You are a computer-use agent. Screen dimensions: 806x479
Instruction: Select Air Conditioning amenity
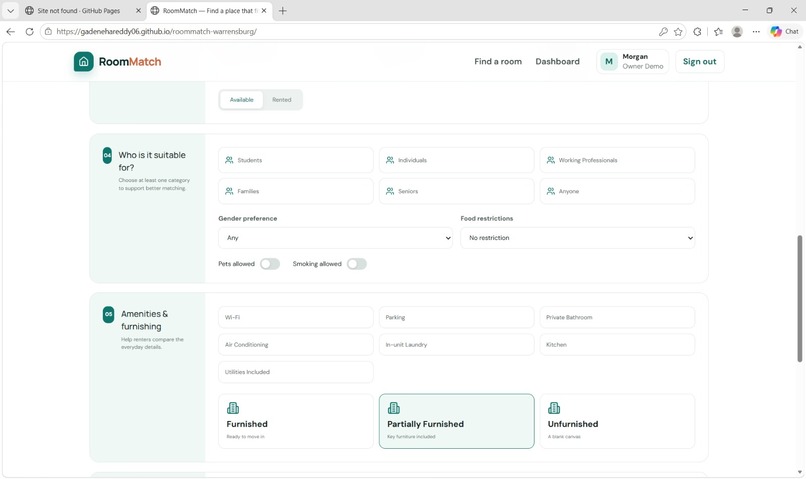[296, 345]
